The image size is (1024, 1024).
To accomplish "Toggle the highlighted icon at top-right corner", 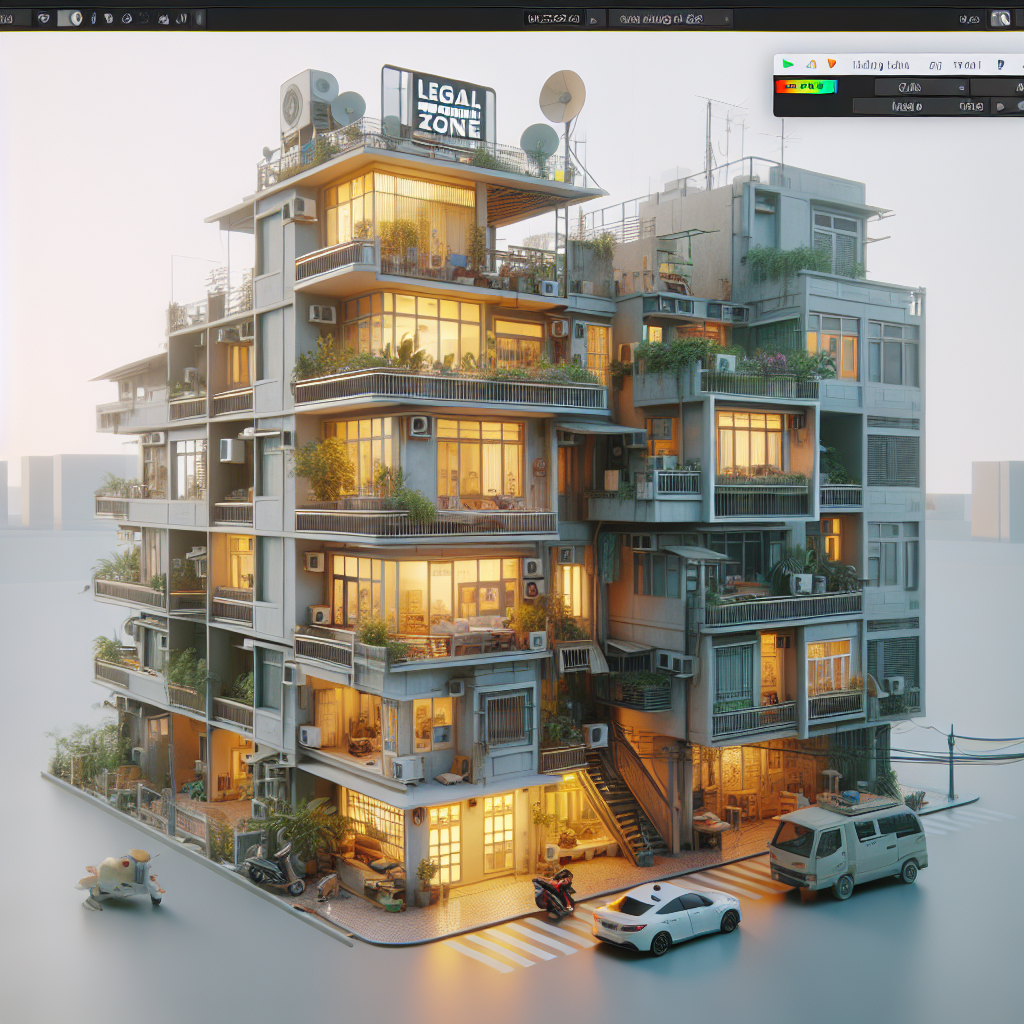I will (x=1000, y=18).
